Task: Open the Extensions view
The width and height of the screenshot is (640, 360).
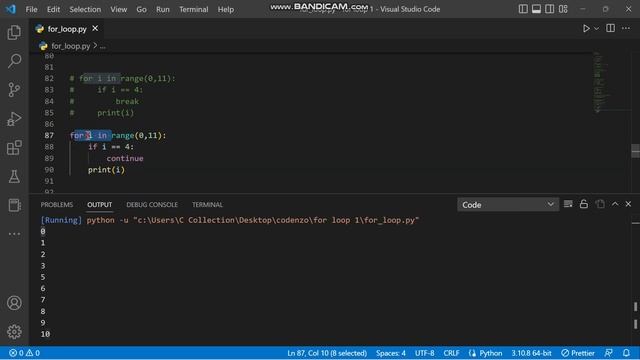Action: pyautogui.click(x=14, y=148)
